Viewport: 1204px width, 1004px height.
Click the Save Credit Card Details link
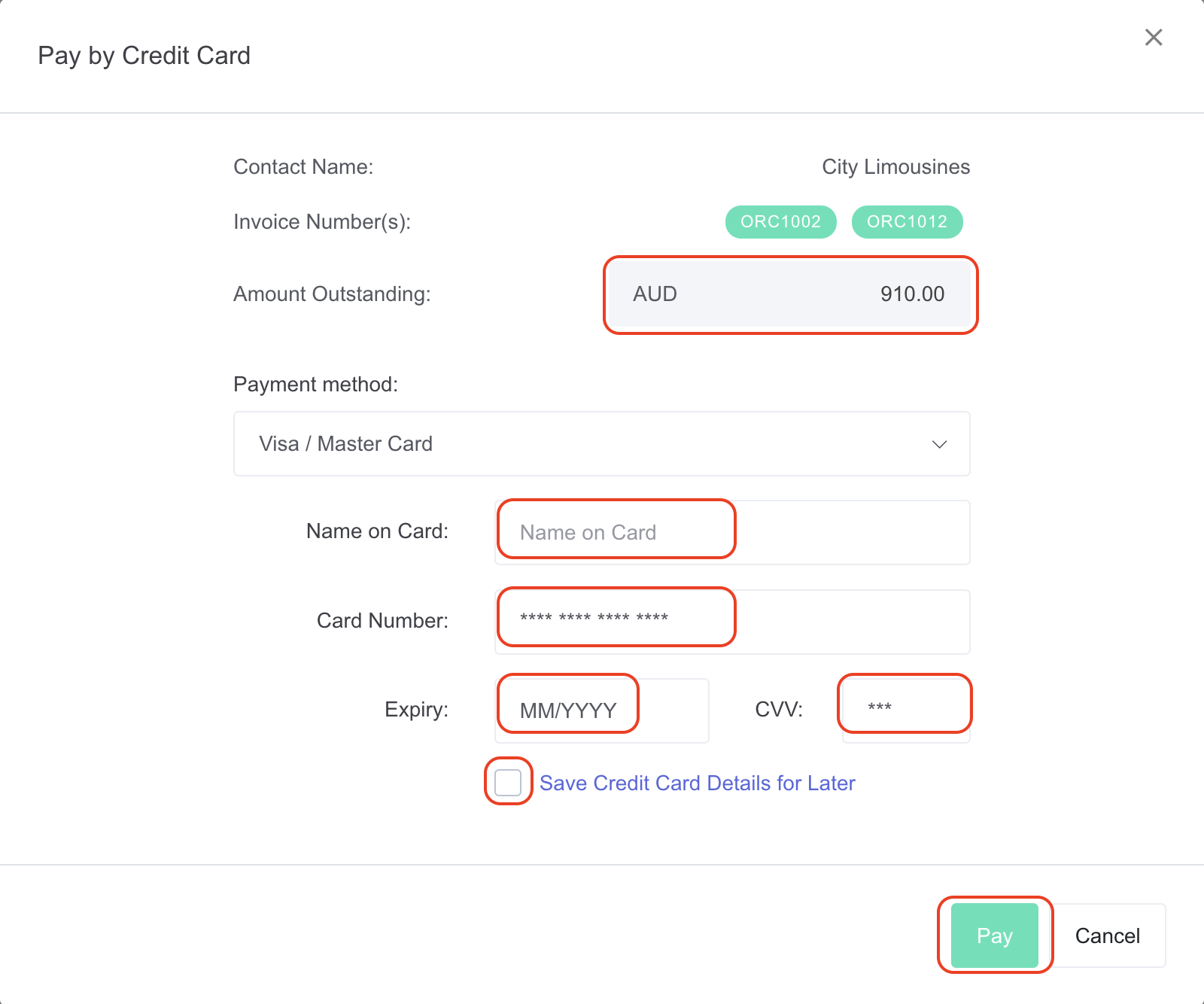point(698,783)
